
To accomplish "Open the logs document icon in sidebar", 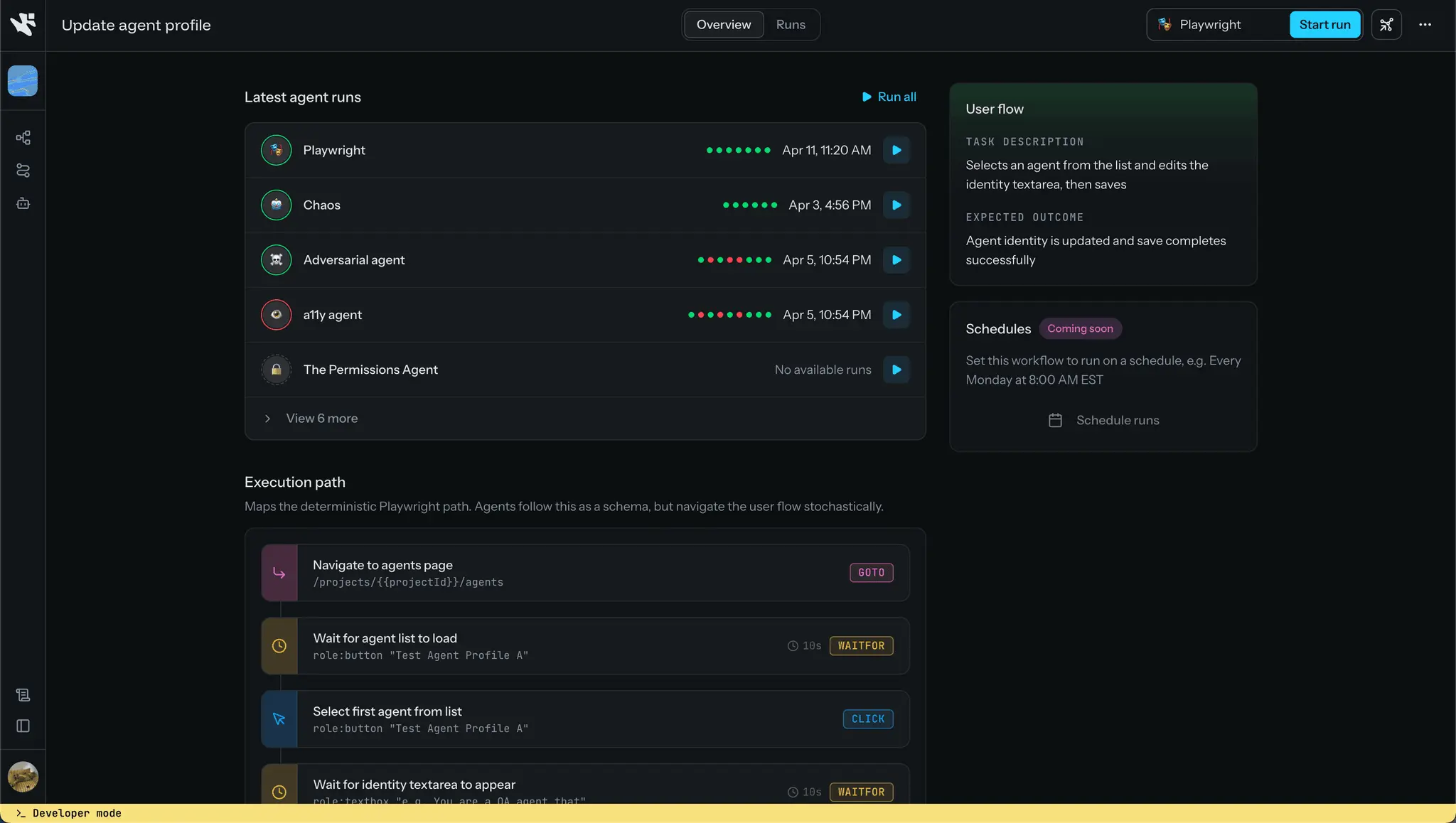I will (23, 695).
